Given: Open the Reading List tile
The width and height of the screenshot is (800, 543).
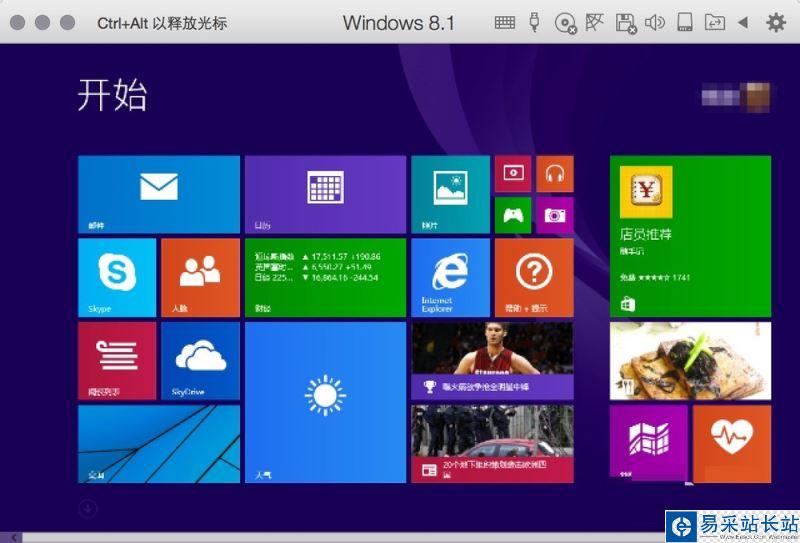Looking at the screenshot, I should click(117, 361).
